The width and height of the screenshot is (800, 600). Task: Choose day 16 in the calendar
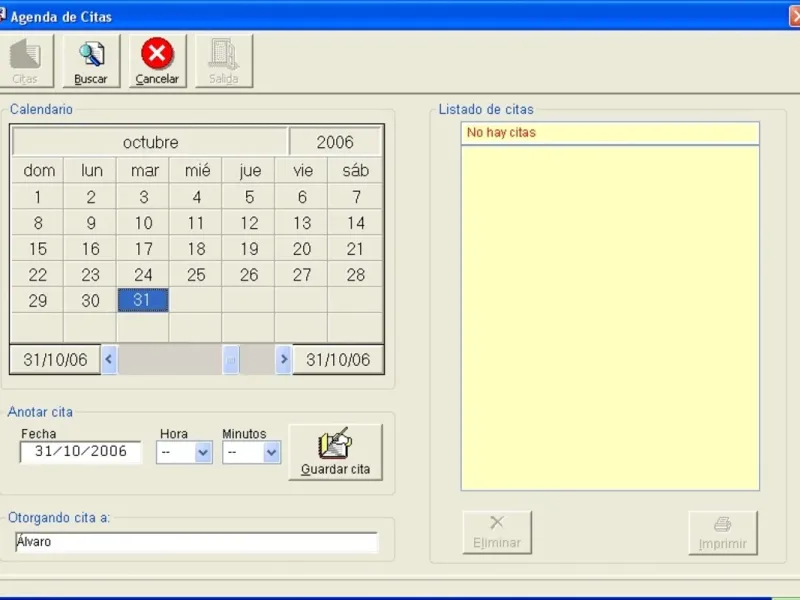point(90,248)
